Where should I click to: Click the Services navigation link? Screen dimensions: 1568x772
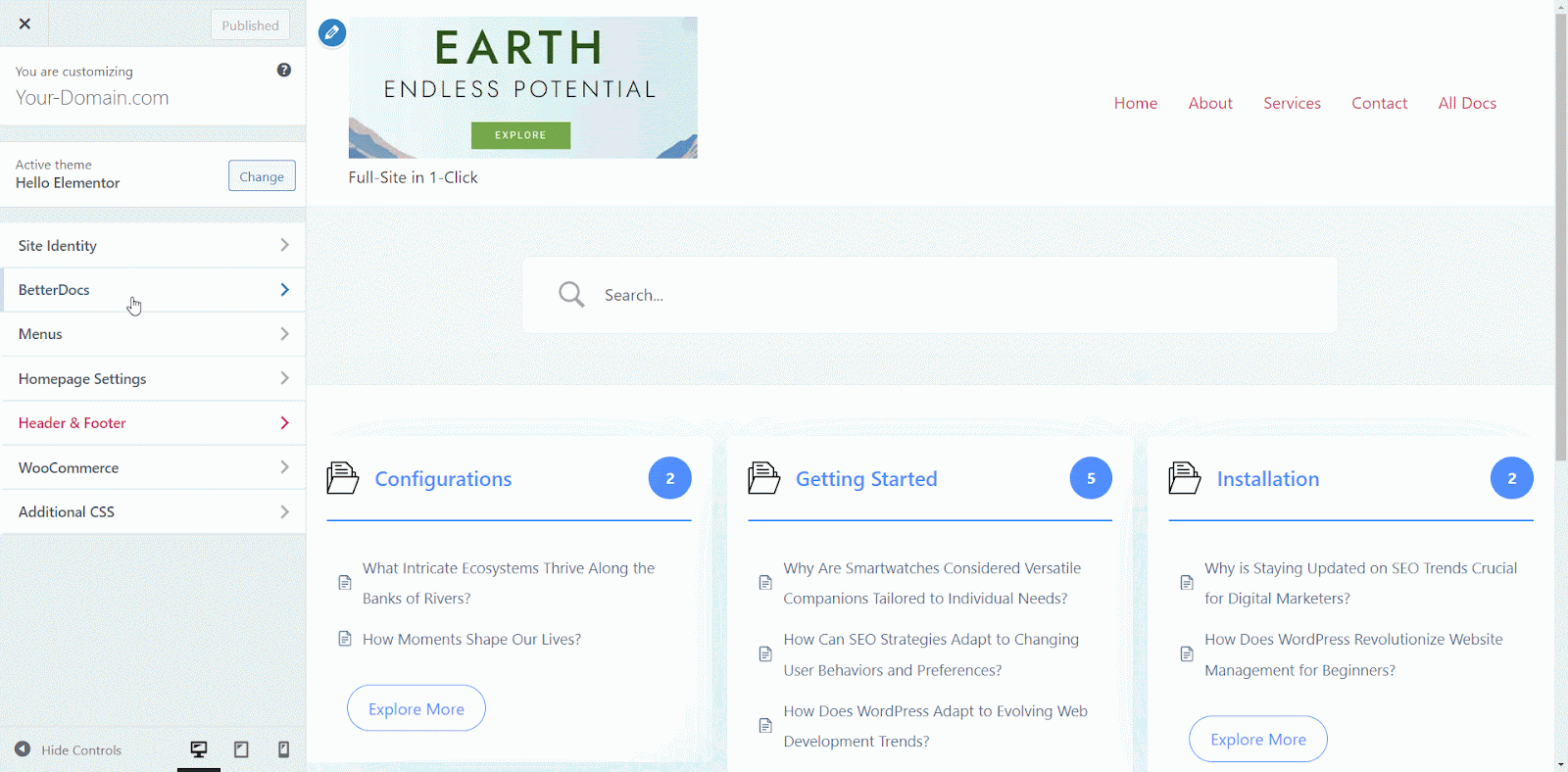click(x=1292, y=103)
